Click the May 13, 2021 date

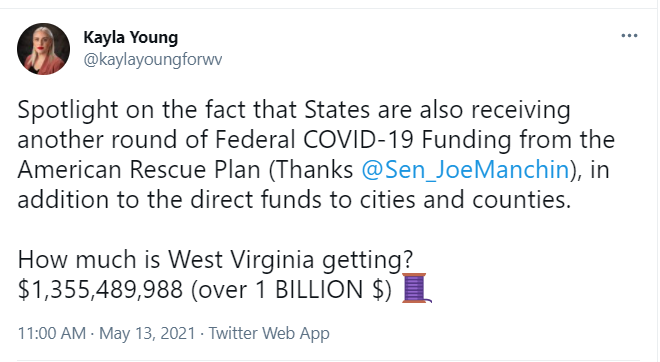(147, 333)
